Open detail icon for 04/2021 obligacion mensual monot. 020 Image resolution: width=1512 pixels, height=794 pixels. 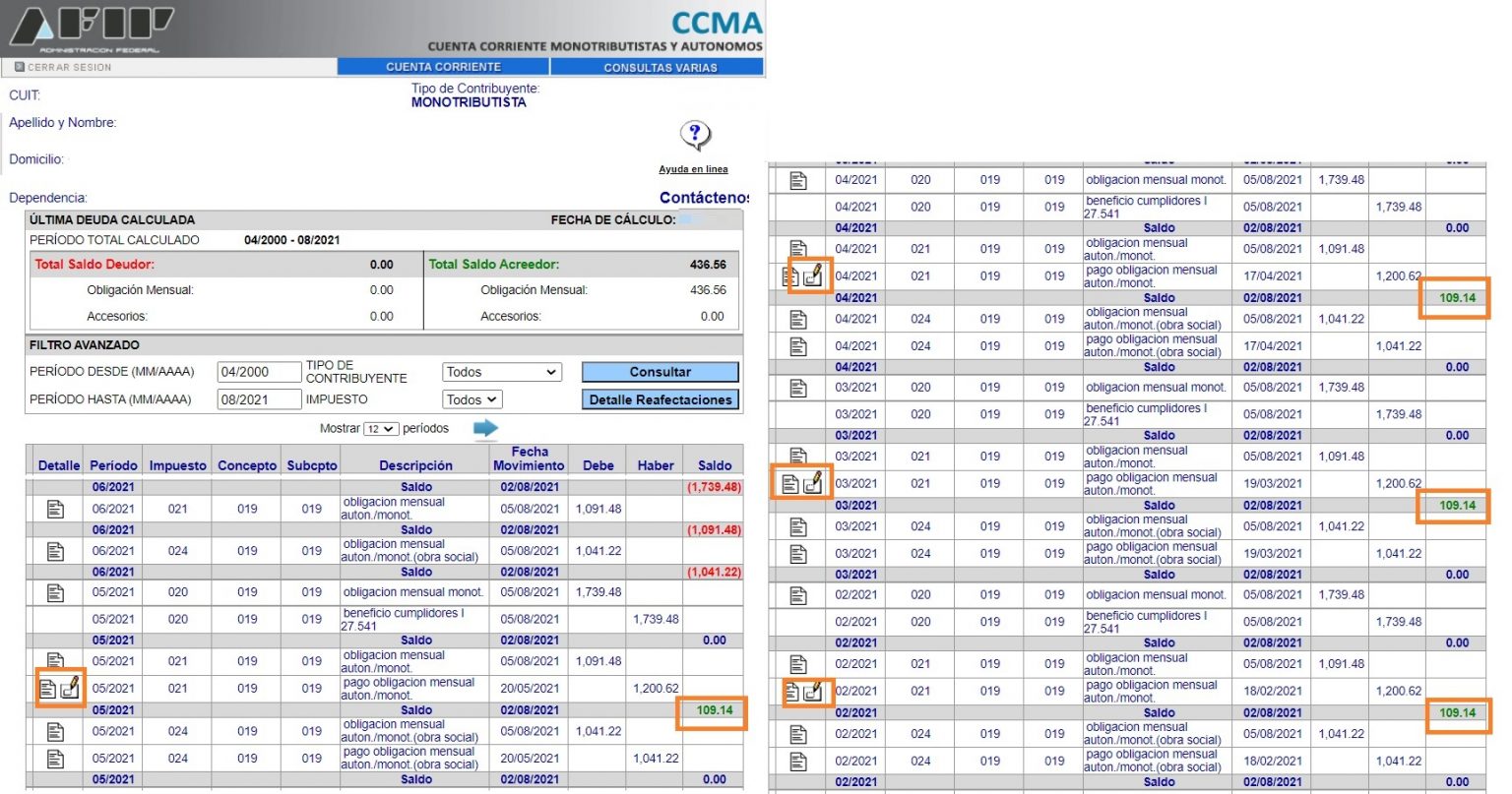(x=798, y=180)
